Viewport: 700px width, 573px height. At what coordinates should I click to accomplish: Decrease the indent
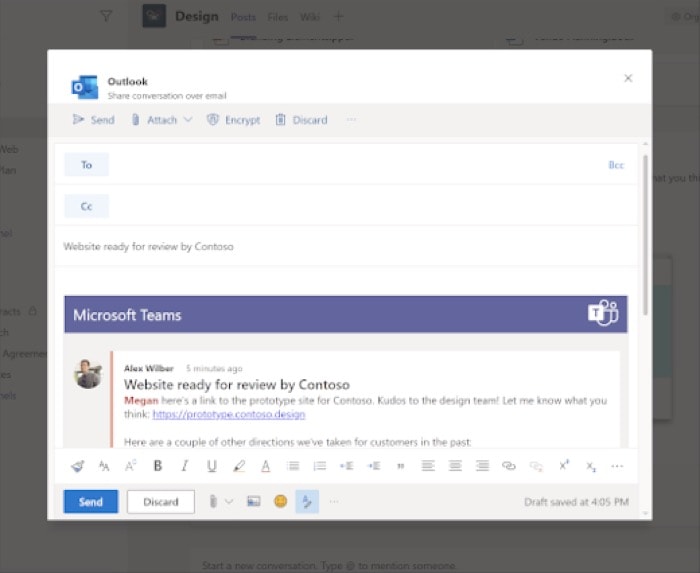coord(346,466)
